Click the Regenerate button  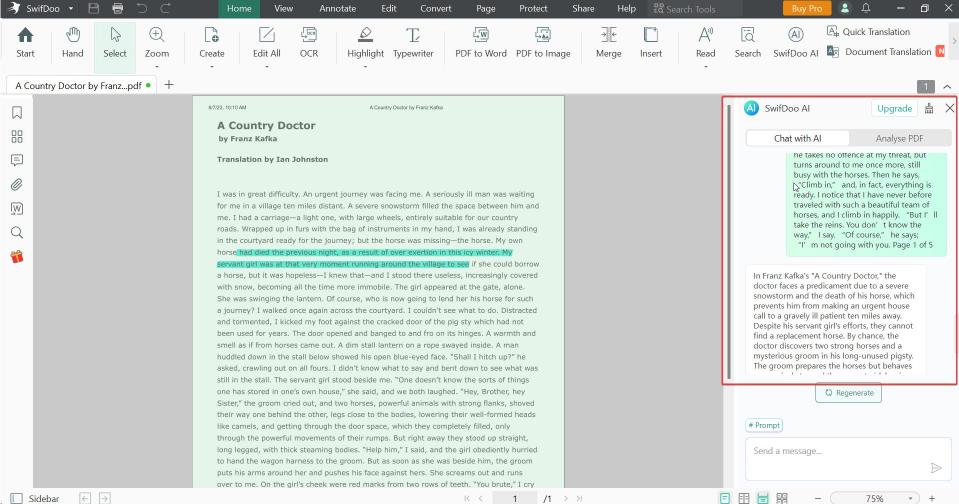848,393
